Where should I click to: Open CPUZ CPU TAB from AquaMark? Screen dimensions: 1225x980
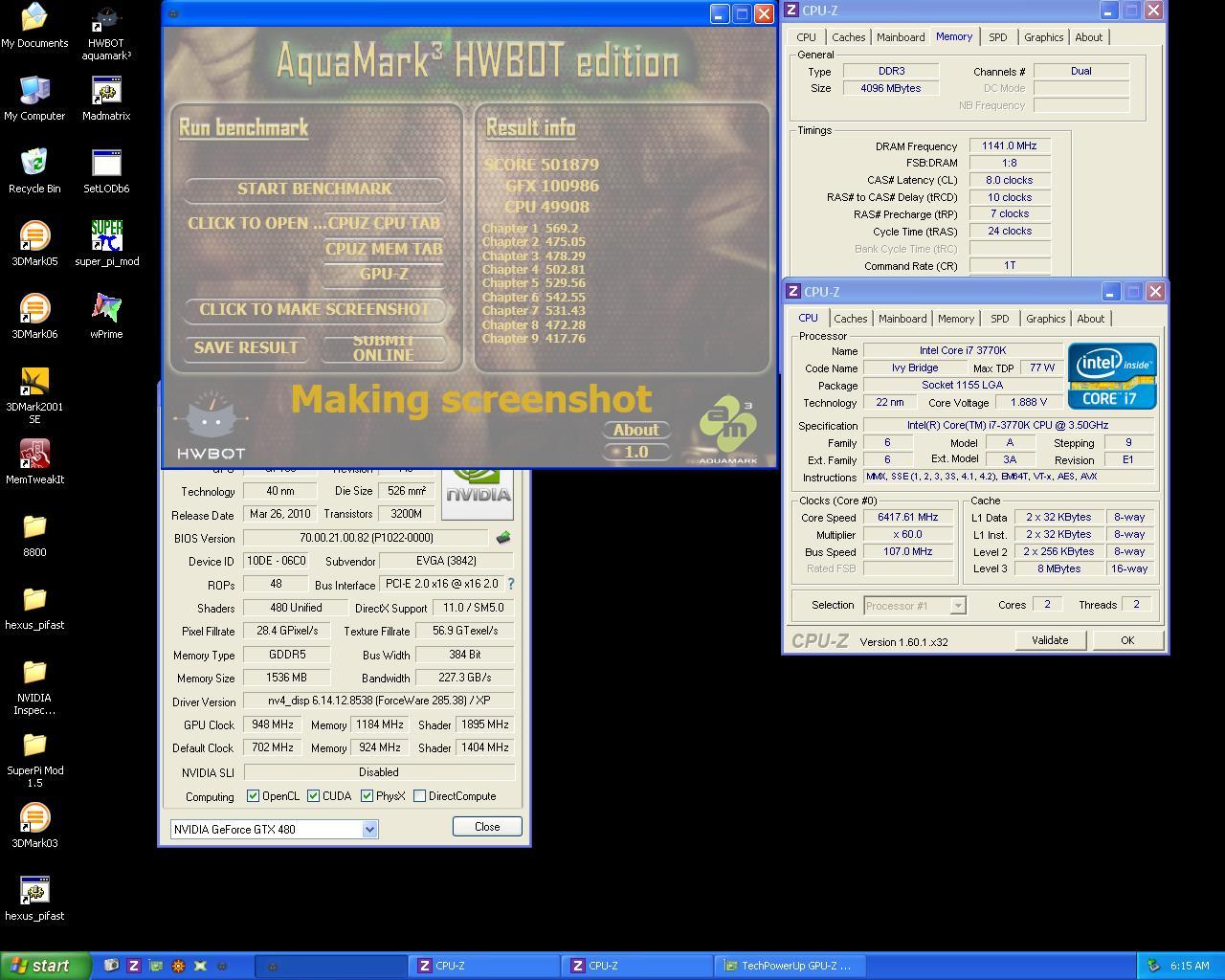[x=384, y=223]
